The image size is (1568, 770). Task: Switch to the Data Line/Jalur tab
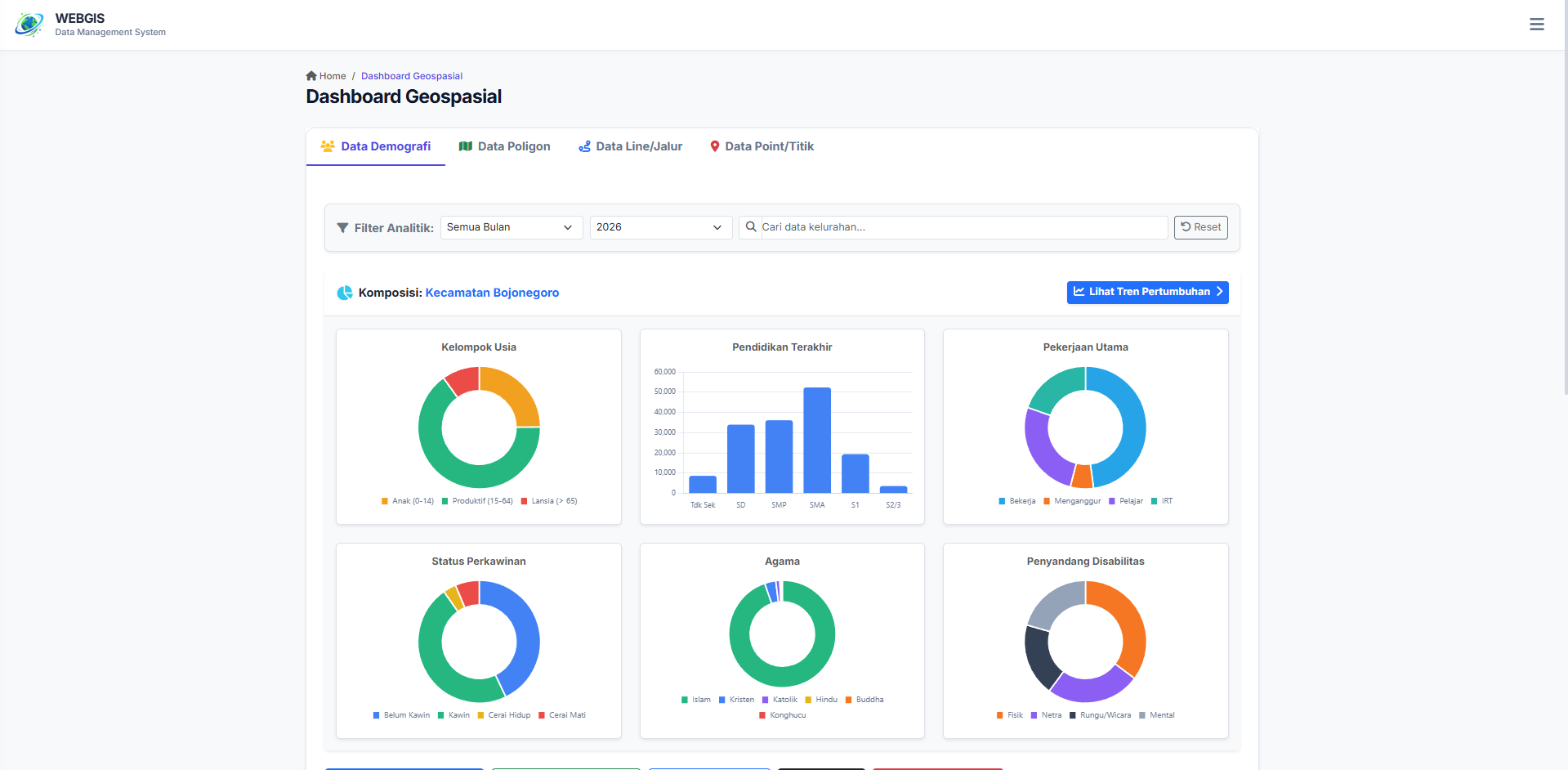[x=630, y=146]
